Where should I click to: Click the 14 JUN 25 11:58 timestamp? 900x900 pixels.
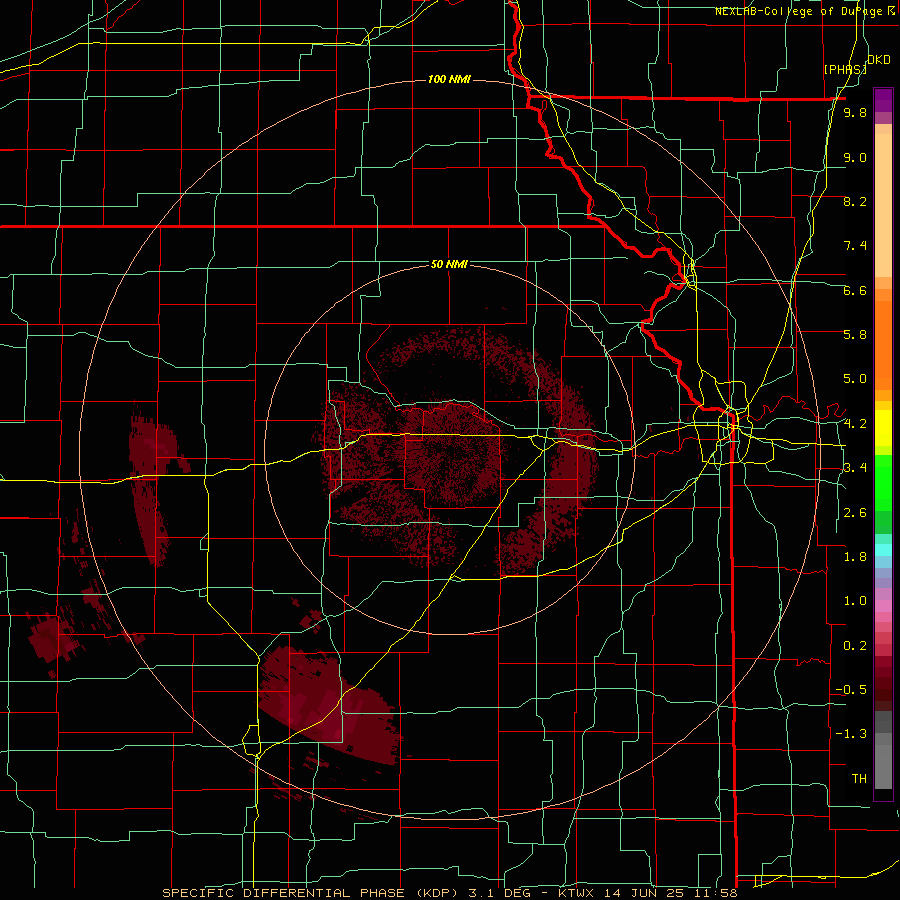click(x=673, y=893)
